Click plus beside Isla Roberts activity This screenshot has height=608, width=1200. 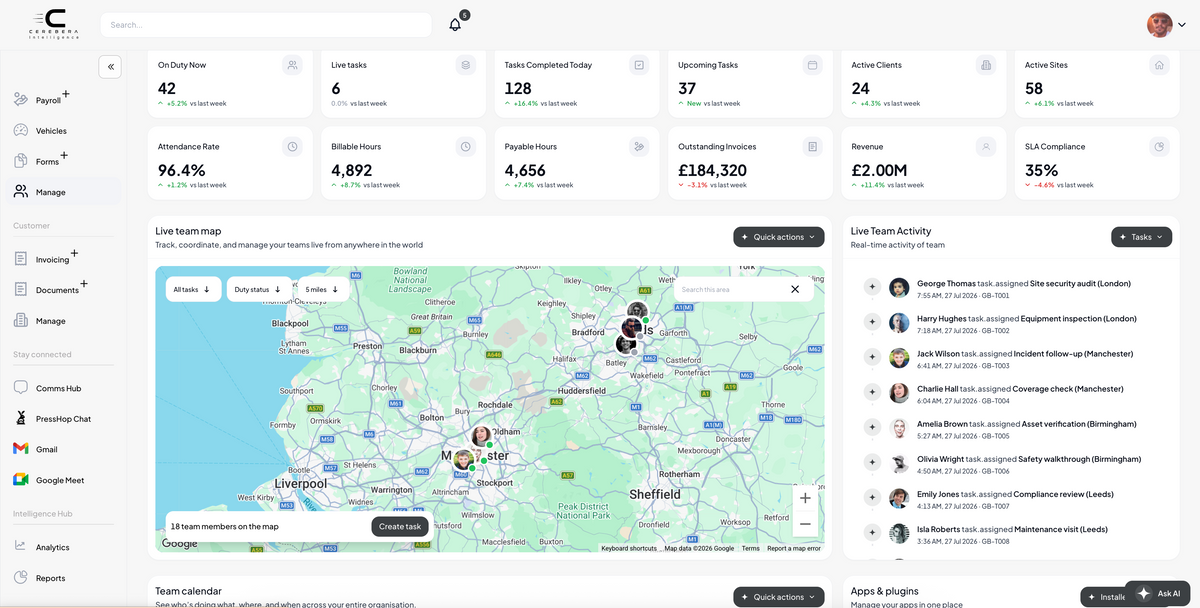(872, 532)
